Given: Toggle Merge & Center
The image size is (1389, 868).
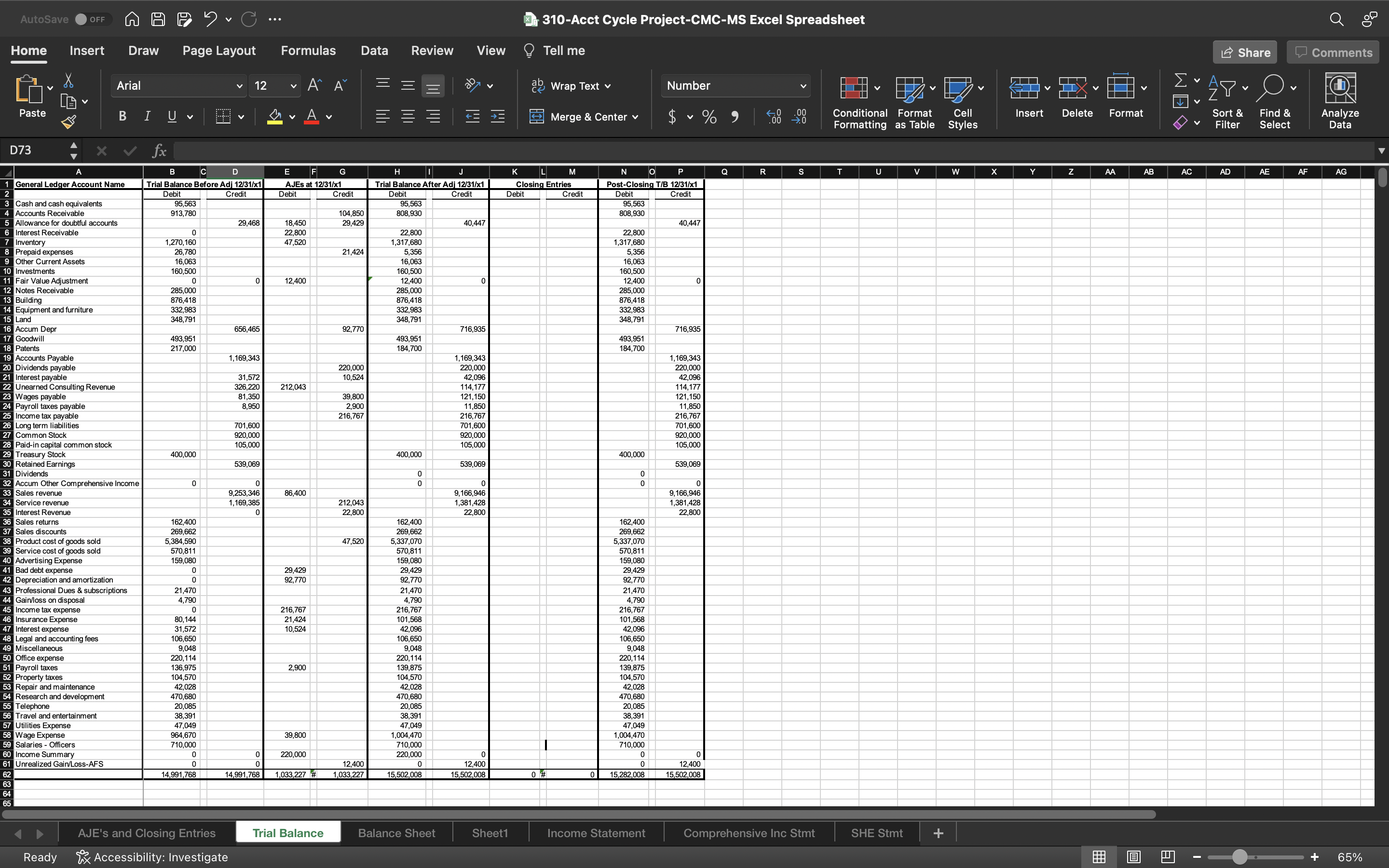Looking at the screenshot, I should (585, 117).
